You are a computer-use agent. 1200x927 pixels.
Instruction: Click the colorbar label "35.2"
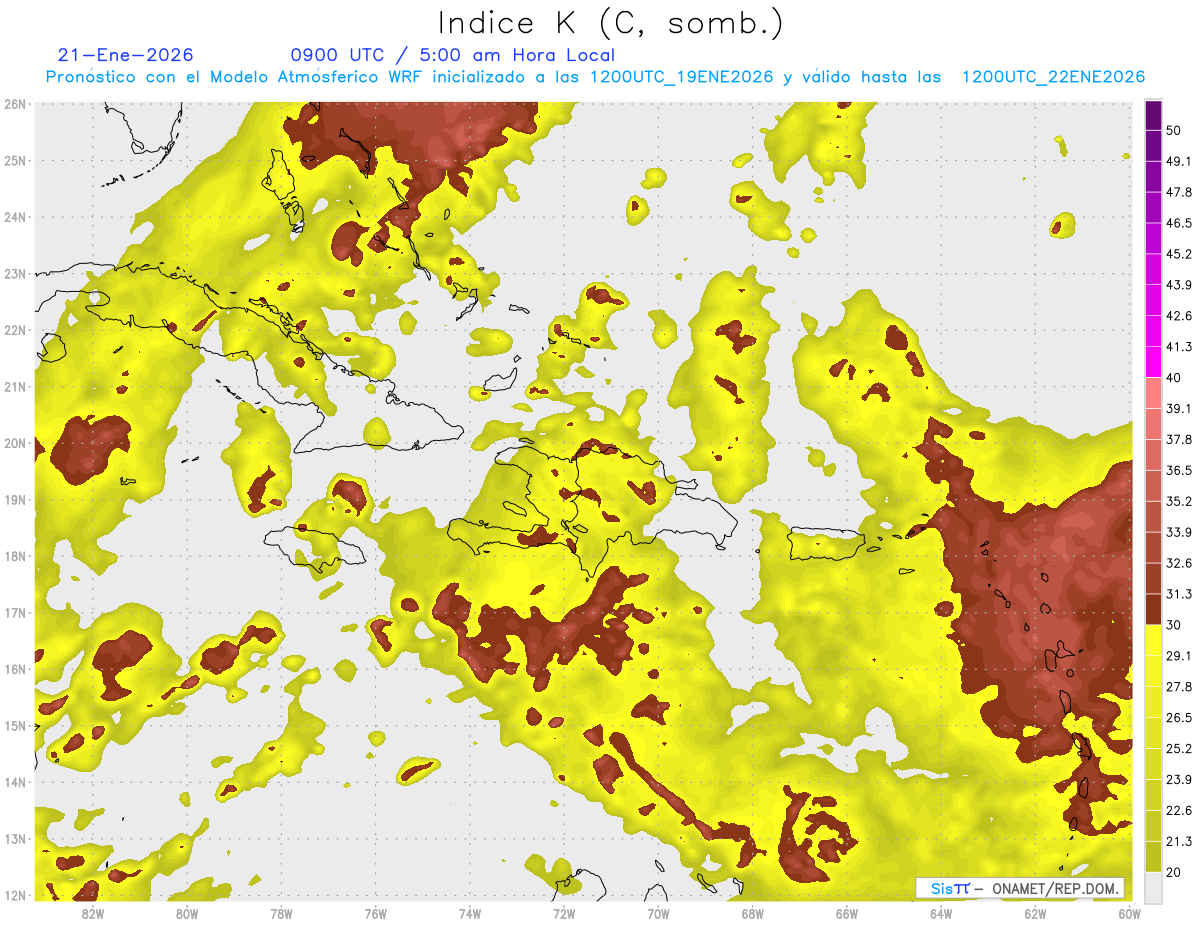(x=1178, y=501)
